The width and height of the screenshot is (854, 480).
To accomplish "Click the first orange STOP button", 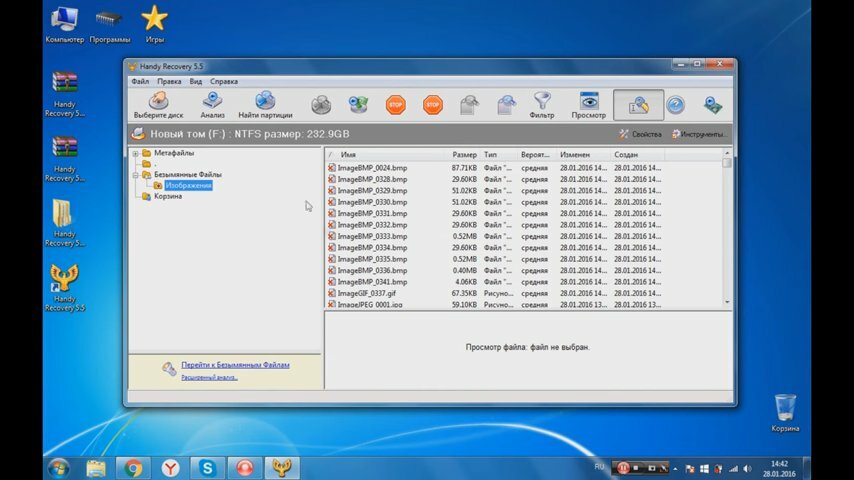I will (395, 105).
